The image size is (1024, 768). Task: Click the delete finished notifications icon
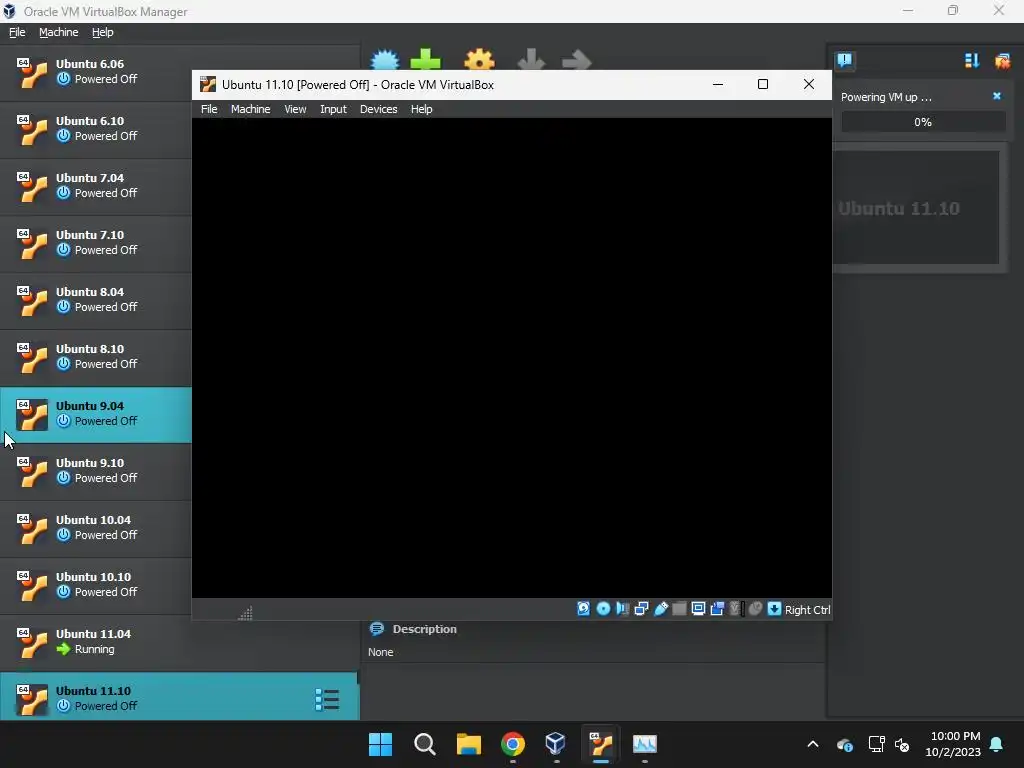[1002, 61]
